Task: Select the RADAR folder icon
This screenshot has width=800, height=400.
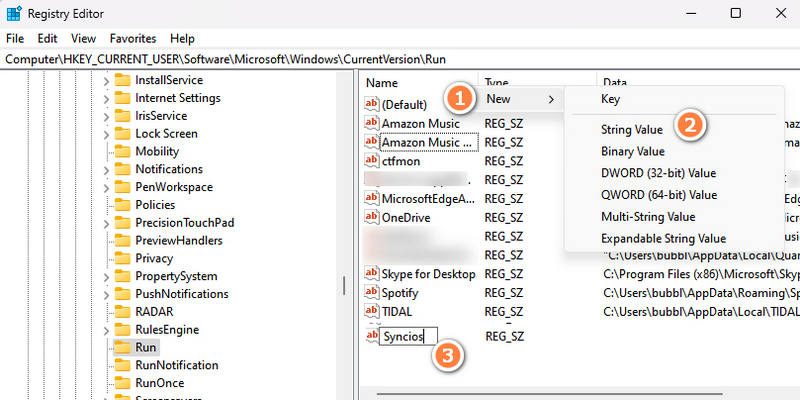Action: tap(122, 312)
